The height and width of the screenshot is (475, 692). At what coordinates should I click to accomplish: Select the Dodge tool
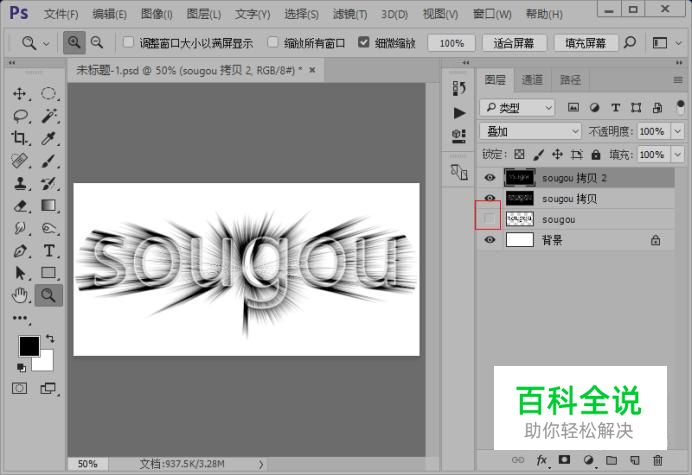click(49, 228)
